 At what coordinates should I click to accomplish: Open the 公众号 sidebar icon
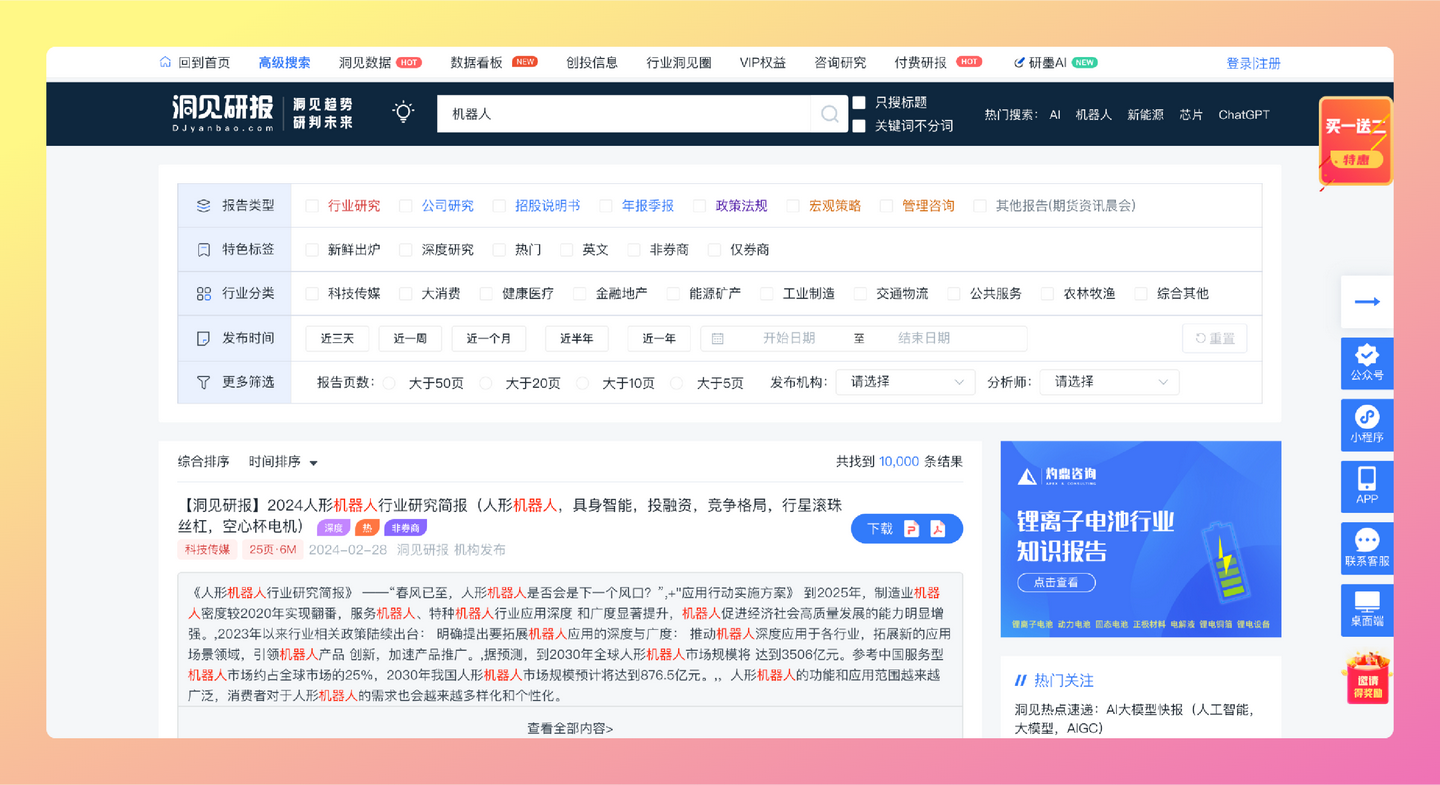pos(1366,362)
